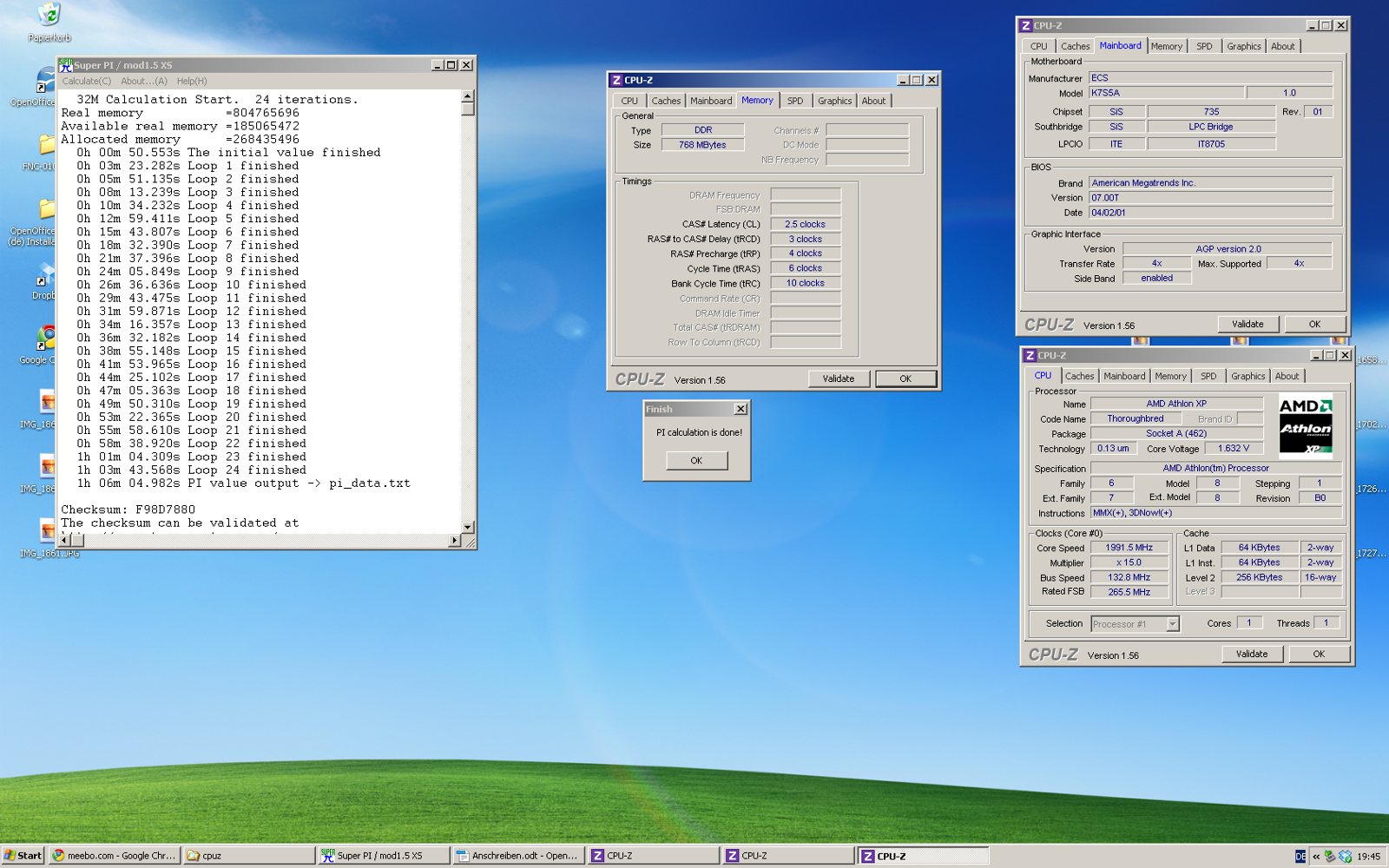Viewport: 1389px width, 868px height.
Task: Switch to Super PI taskbar item
Action: [x=383, y=856]
